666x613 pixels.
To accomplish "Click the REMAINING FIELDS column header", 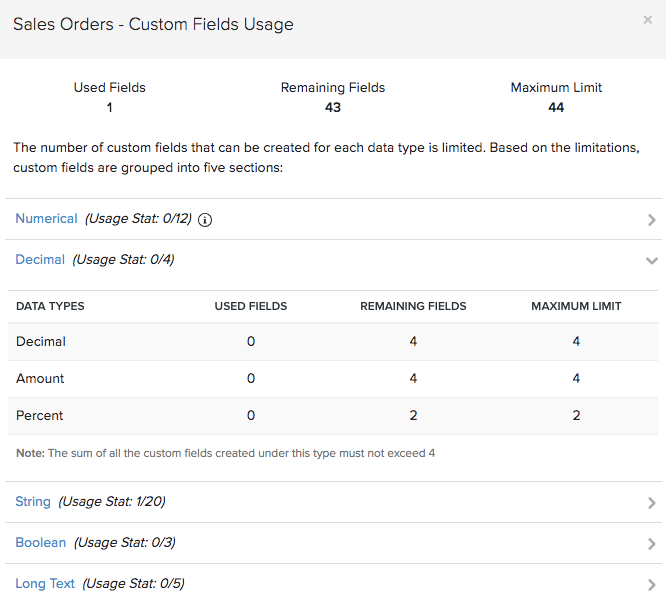I will (413, 306).
